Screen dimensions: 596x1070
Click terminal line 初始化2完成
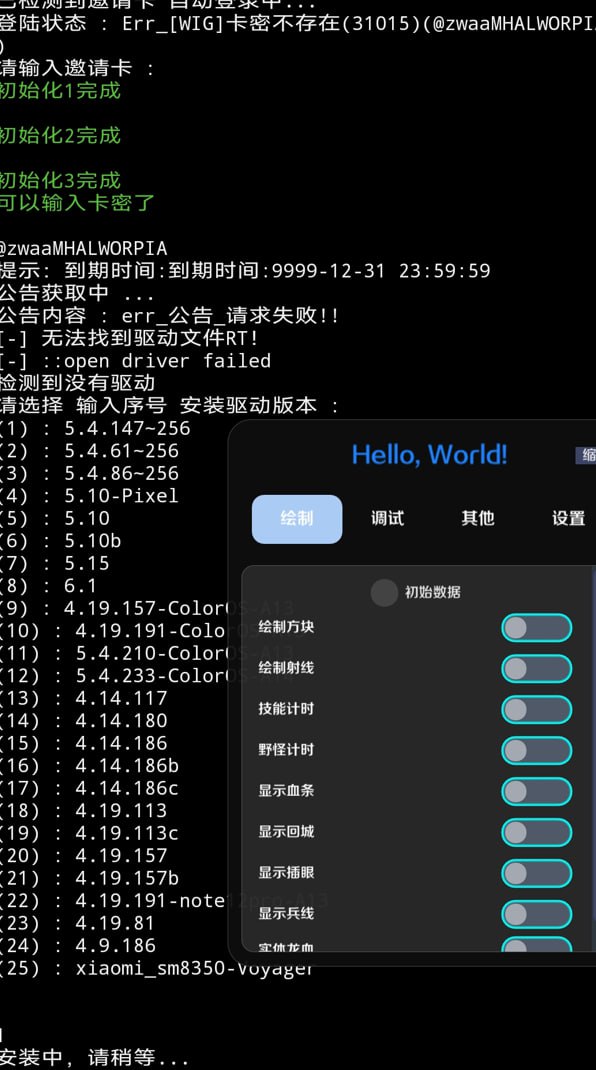[60, 135]
